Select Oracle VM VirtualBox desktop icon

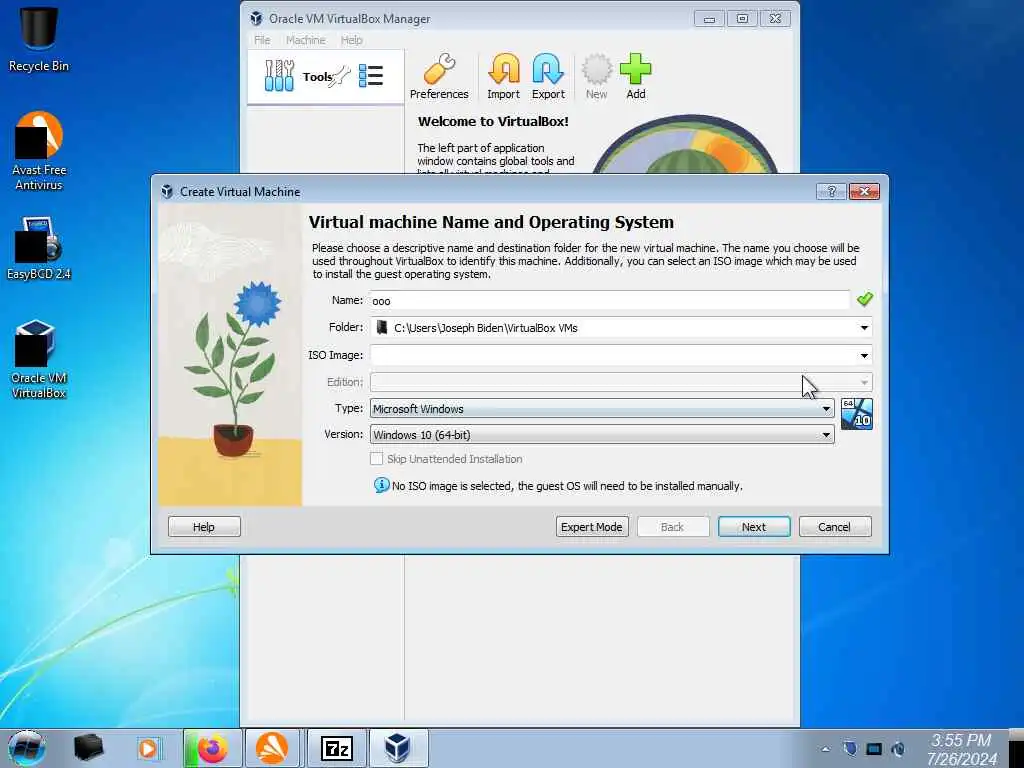coord(39,359)
